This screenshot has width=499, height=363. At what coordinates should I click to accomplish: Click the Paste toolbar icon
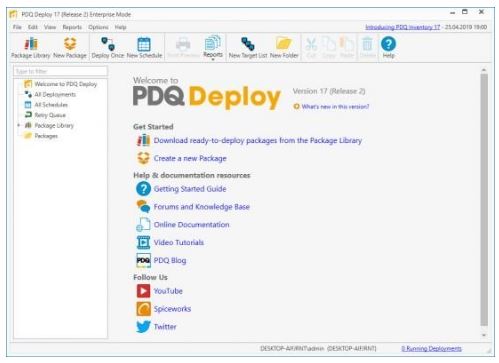[347, 47]
